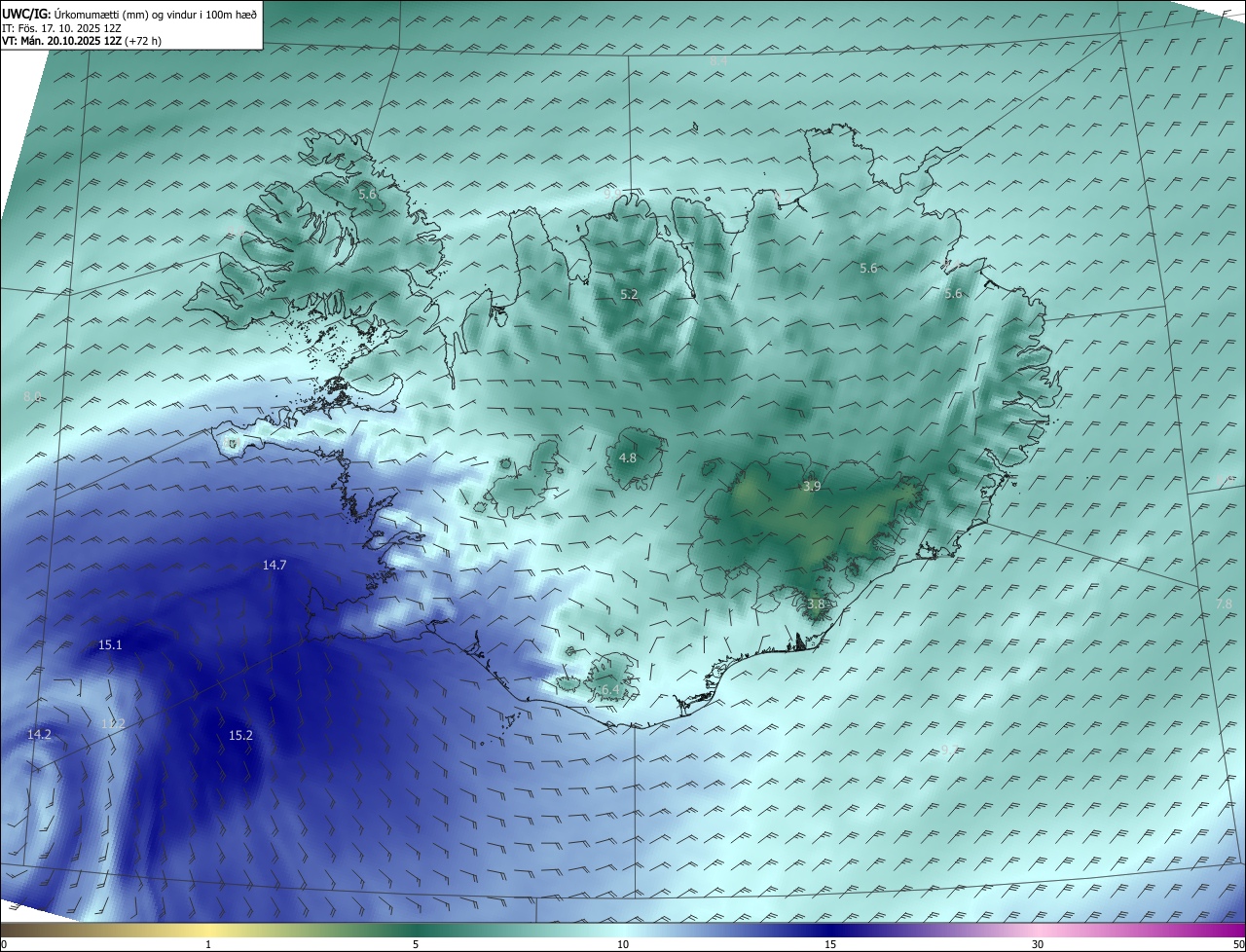Click the 3.9 value on the glacier
This screenshot has height=952, width=1246.
(812, 486)
